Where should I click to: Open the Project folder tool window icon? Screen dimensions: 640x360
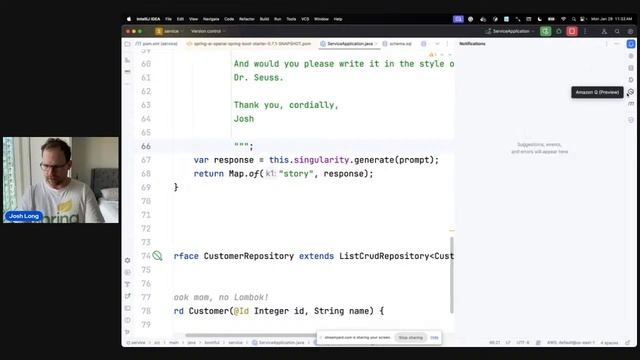tap(128, 44)
